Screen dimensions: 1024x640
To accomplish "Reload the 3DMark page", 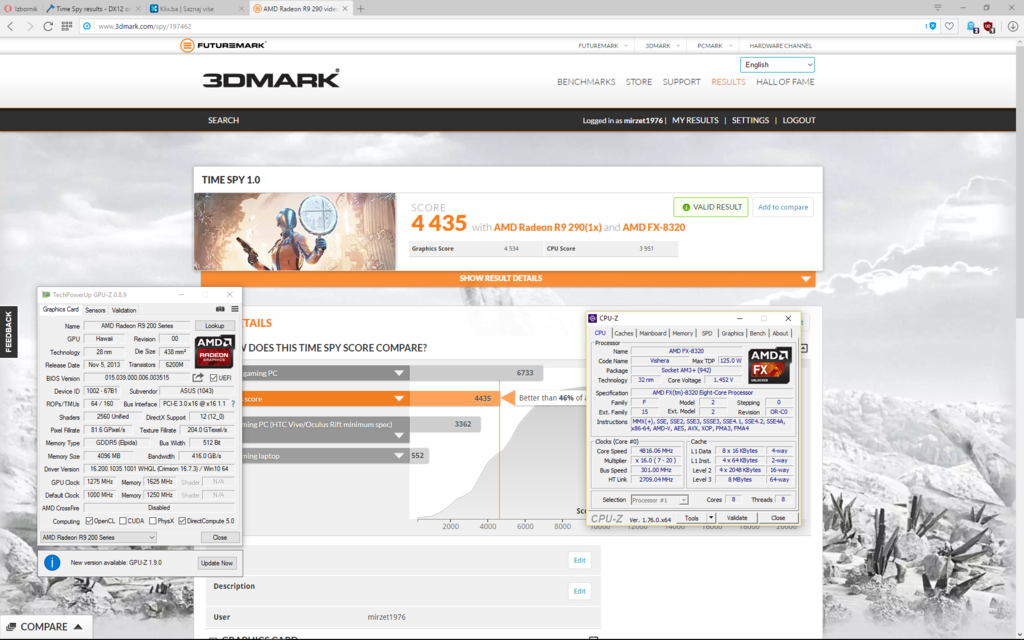I will pos(48,26).
